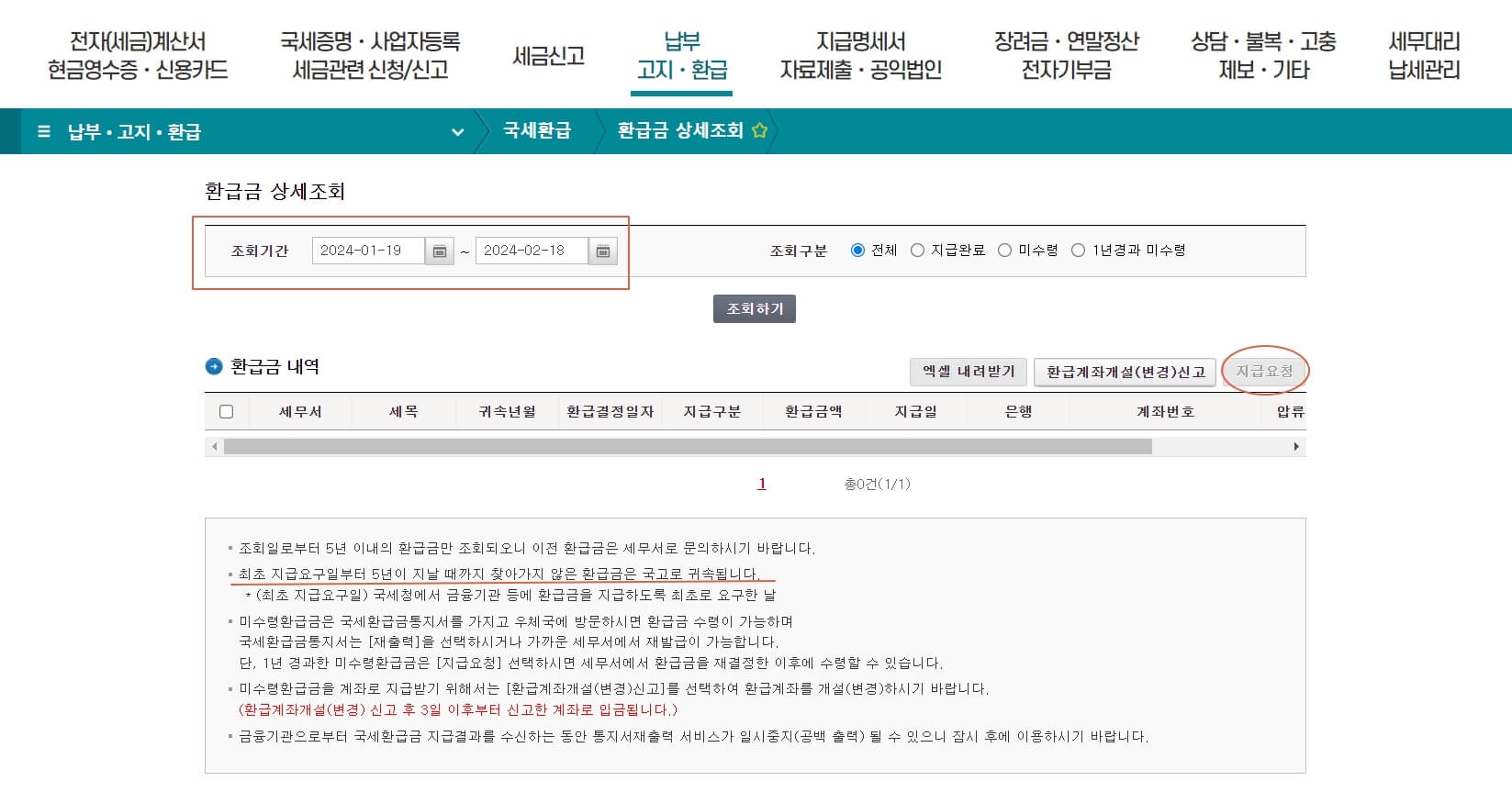Viewport: 1512px width, 792px height.
Task: Click the 지급구분 column header
Action: click(712, 412)
